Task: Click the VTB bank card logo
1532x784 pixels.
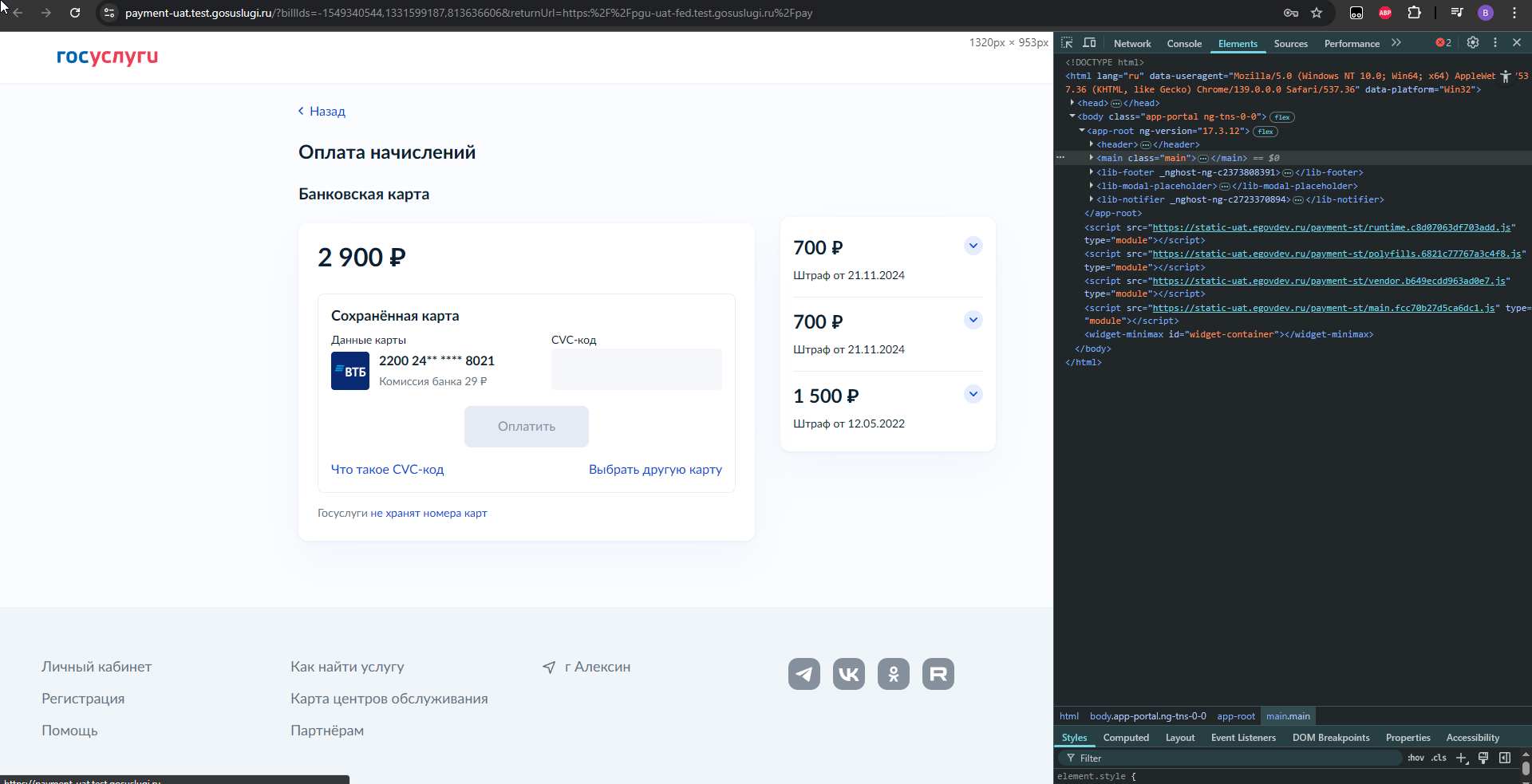Action: click(x=350, y=371)
